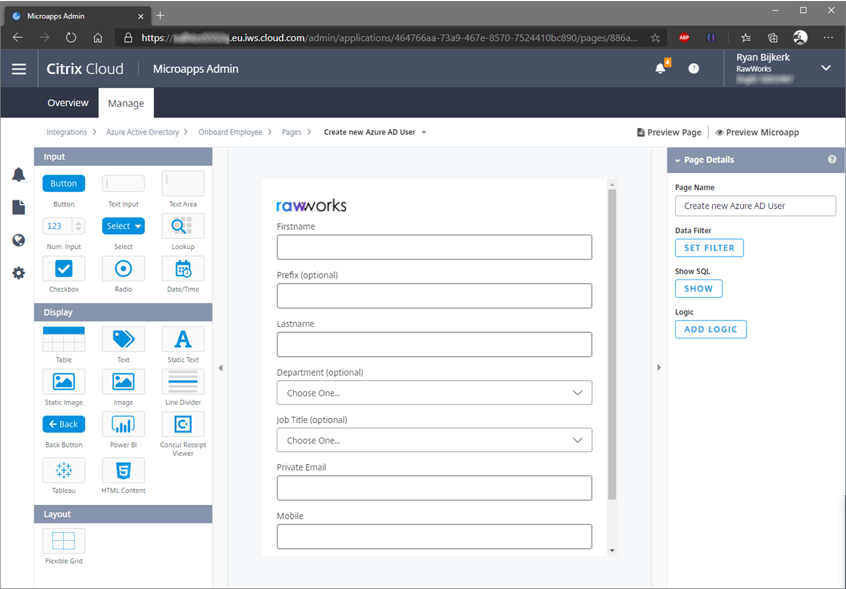Open the Ryan Bijkerk account menu chevron
Viewport: 846px width, 589px height.
click(x=826, y=68)
